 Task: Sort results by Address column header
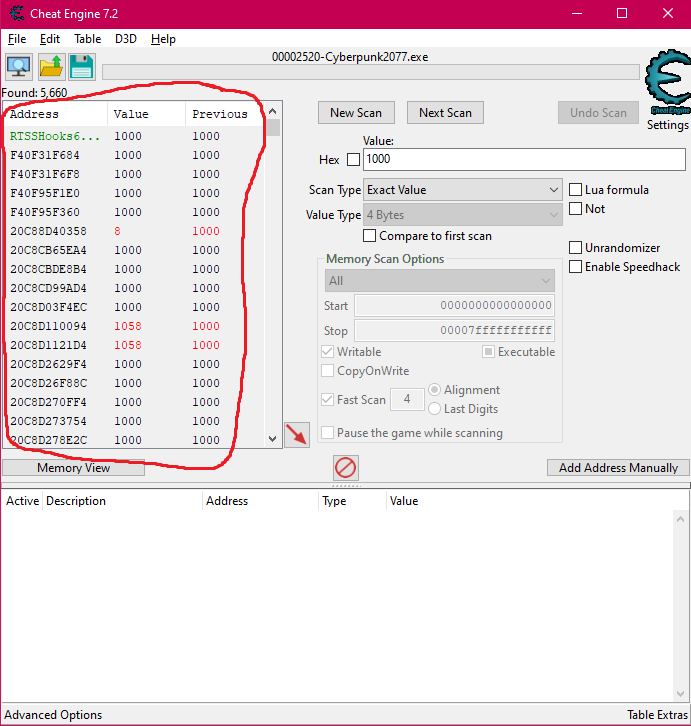tap(56, 114)
